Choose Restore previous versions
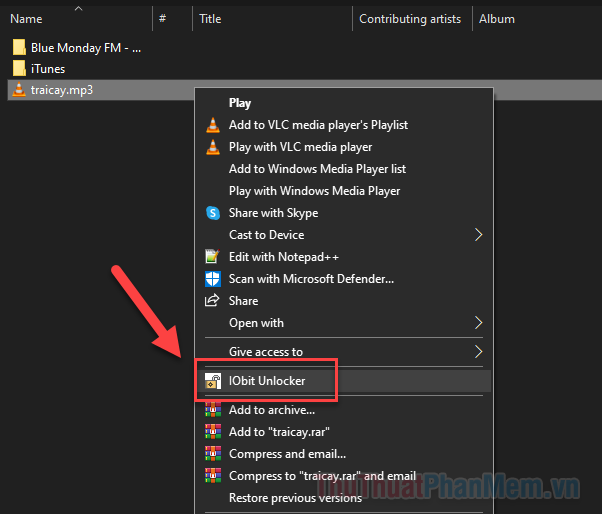The image size is (602, 514). pos(344,498)
